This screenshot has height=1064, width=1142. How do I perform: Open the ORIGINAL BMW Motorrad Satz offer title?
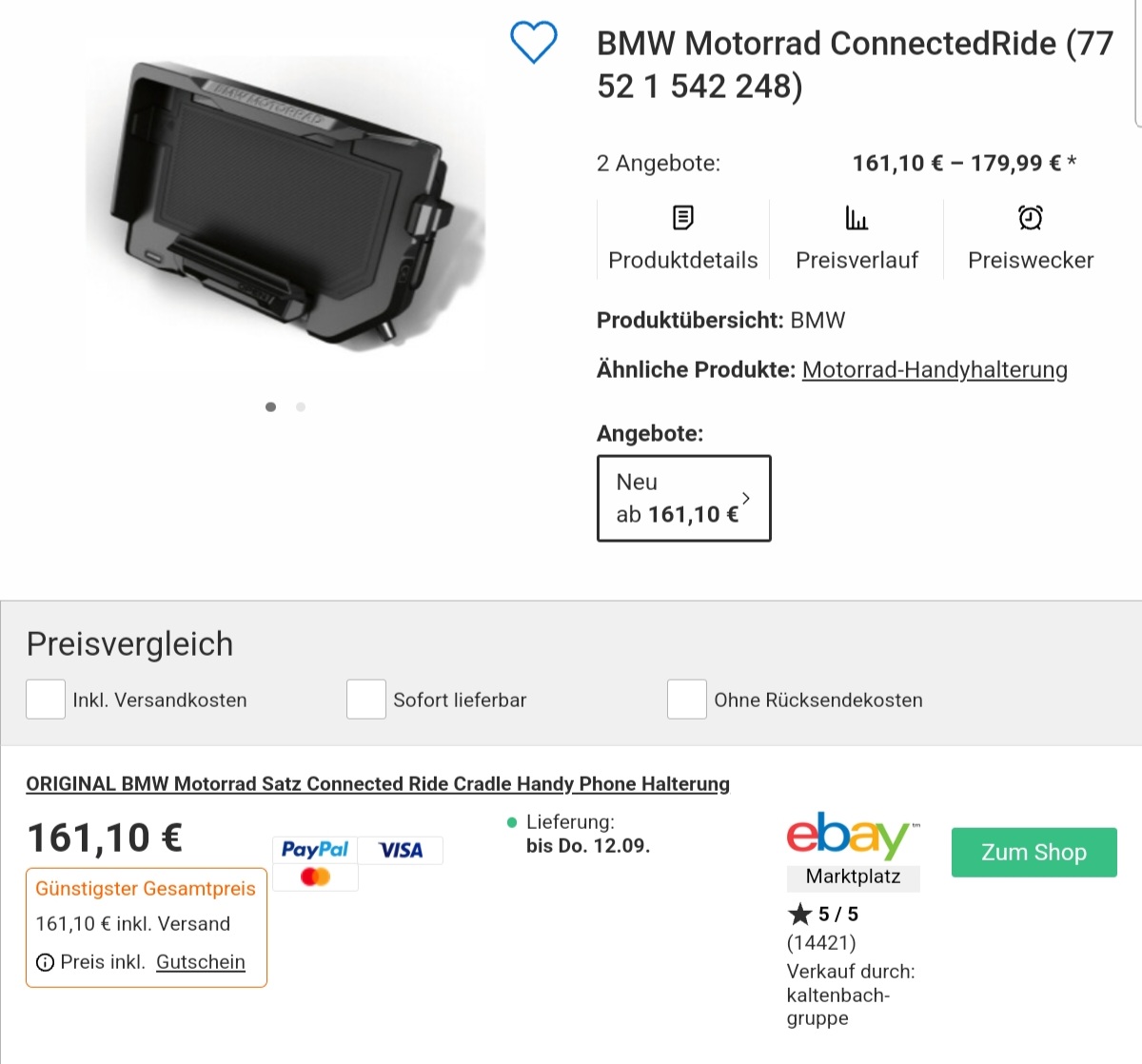378,784
